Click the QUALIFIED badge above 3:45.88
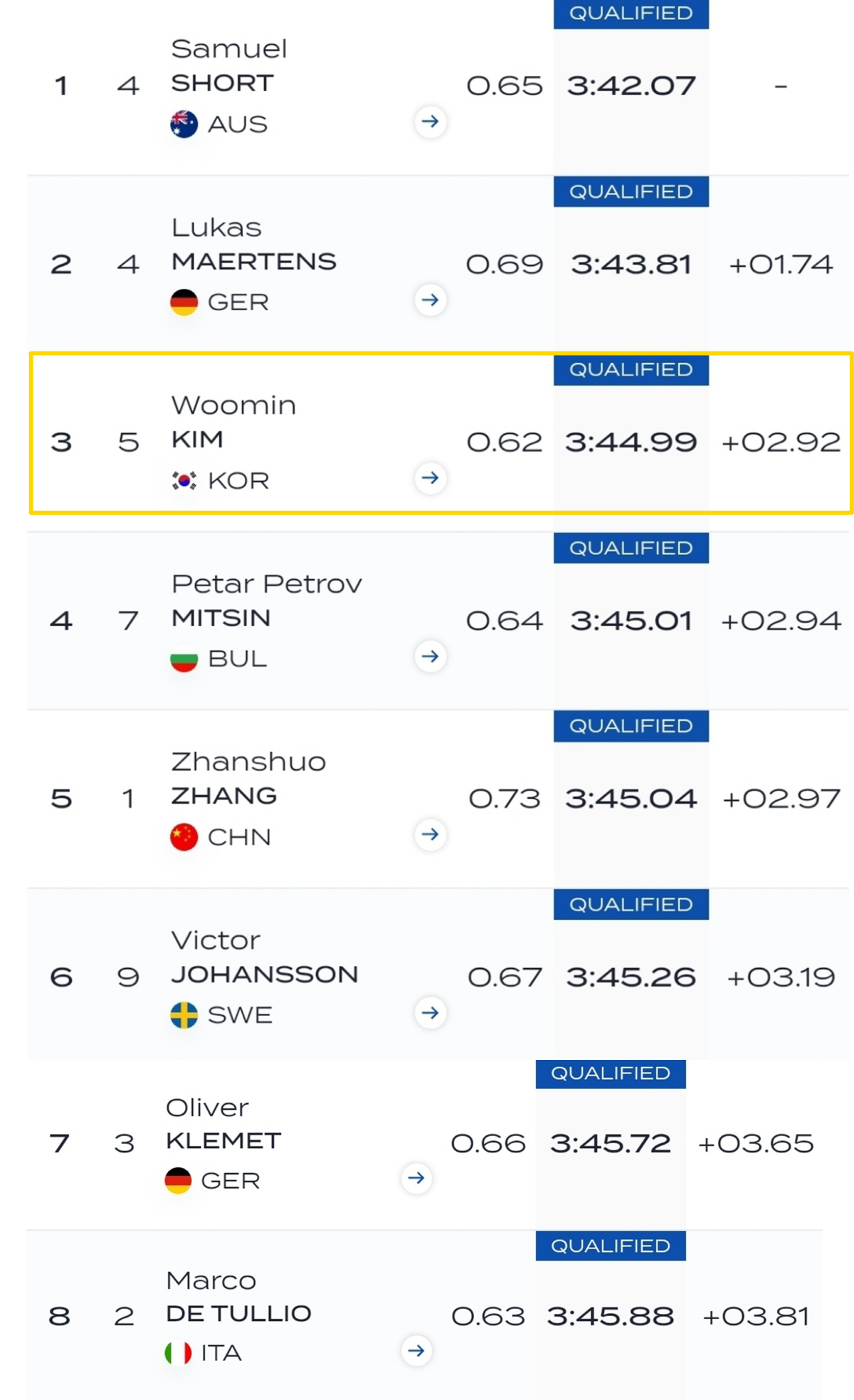Screen dimensions: 854x1400 coord(611,1246)
